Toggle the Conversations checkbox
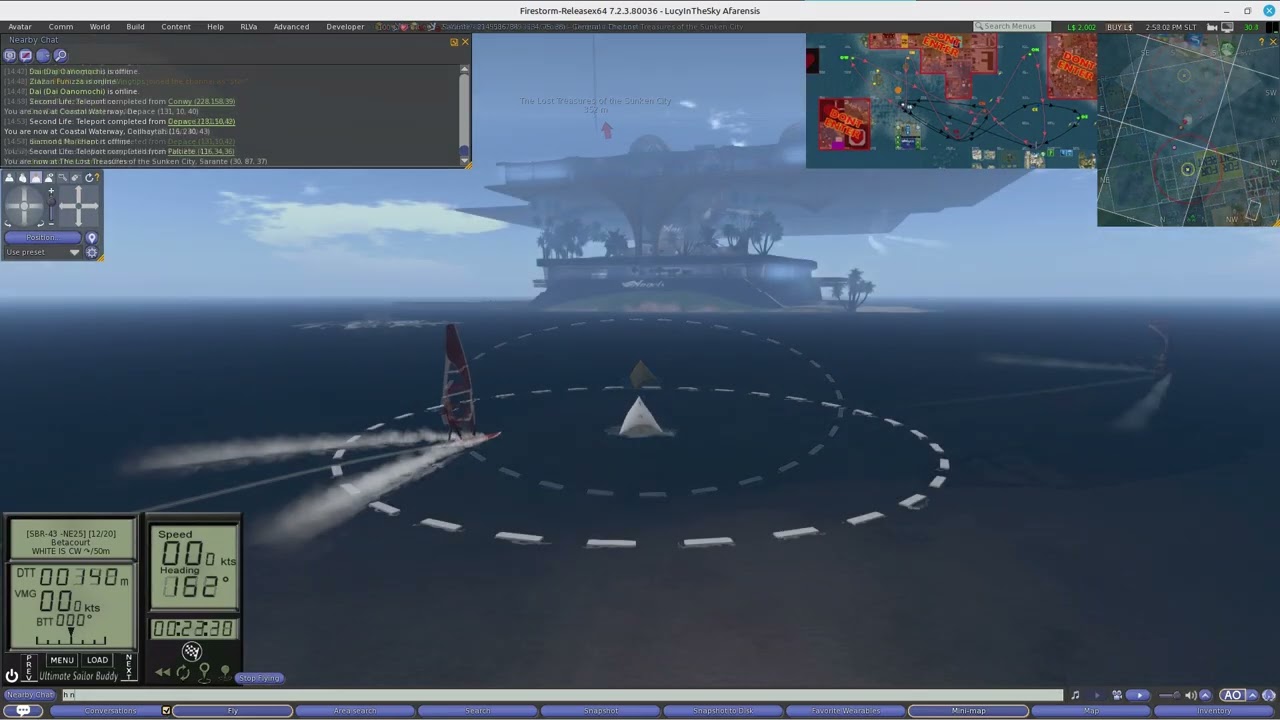The image size is (1280, 720). (x=166, y=711)
